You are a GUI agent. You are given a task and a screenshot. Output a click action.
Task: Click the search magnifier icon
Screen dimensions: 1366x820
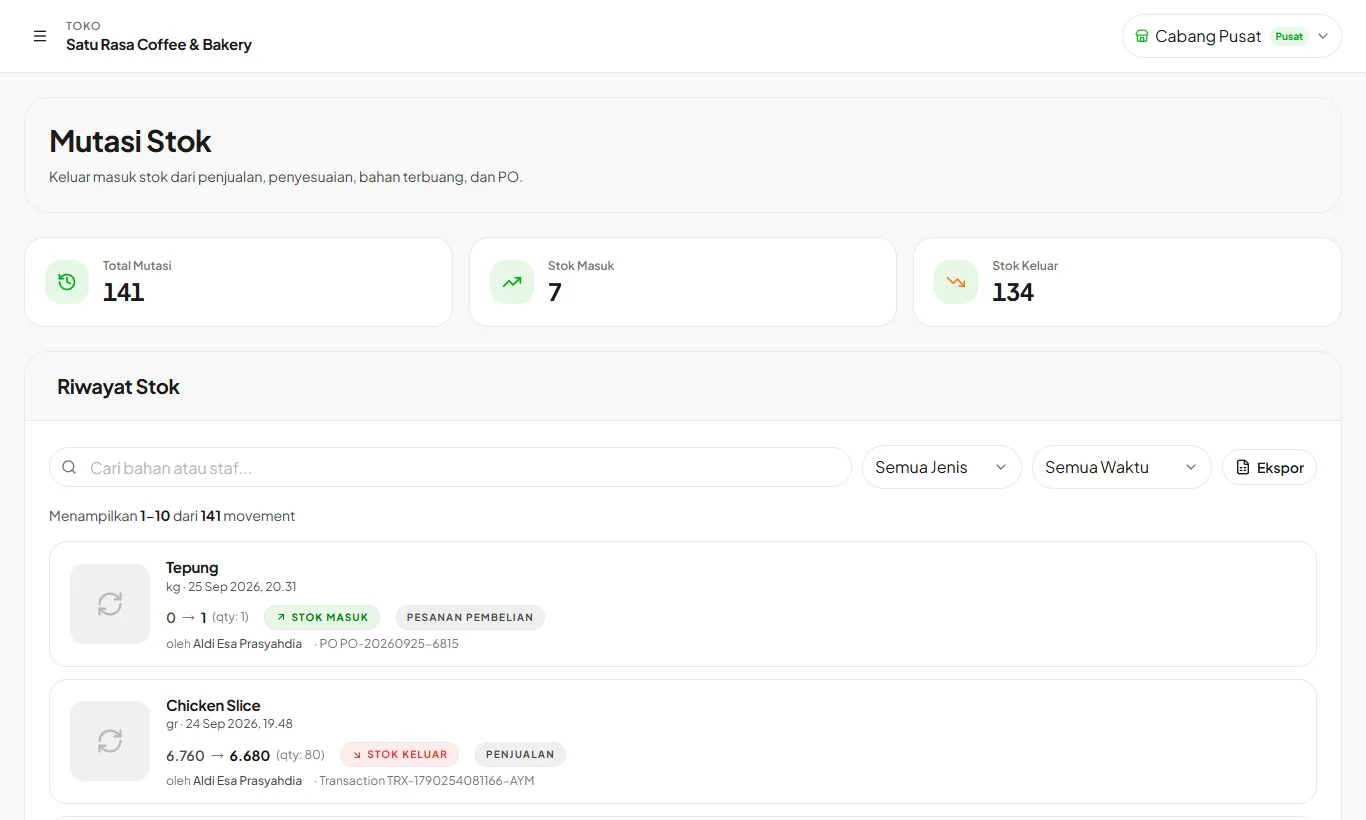click(x=69, y=467)
